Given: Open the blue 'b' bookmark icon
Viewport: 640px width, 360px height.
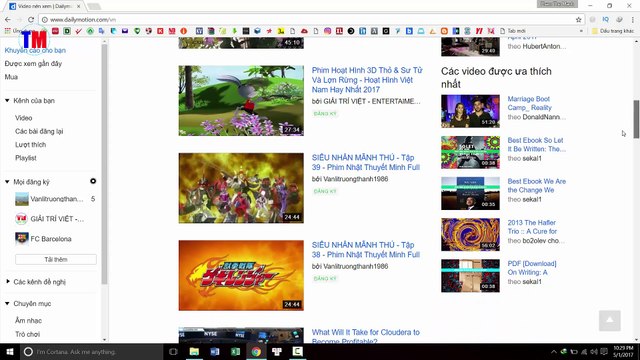Looking at the screenshot, I should (409, 31).
